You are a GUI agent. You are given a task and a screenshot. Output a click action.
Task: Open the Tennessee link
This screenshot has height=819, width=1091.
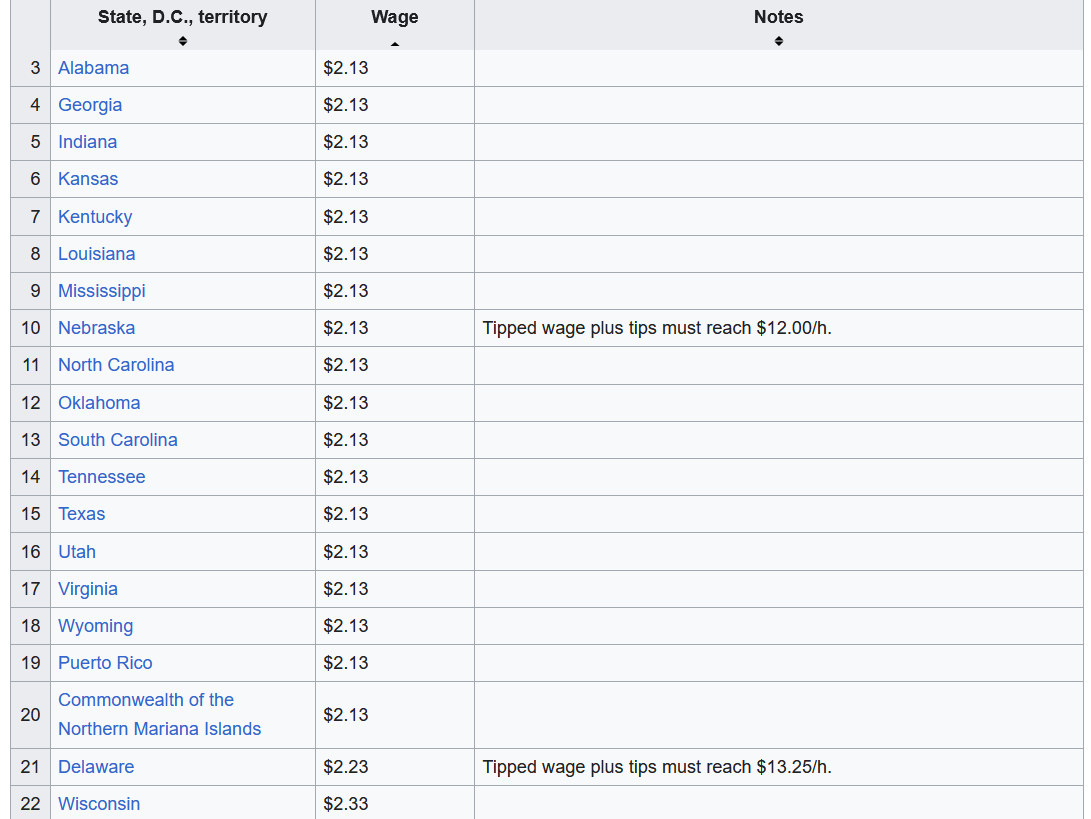[101, 477]
